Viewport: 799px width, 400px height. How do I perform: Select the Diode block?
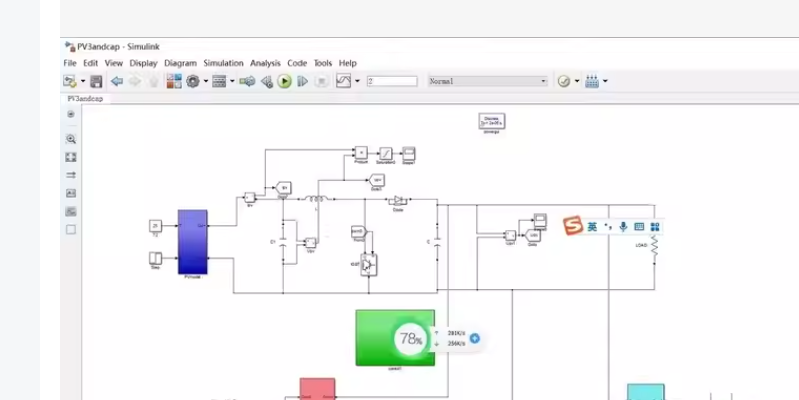tap(398, 200)
